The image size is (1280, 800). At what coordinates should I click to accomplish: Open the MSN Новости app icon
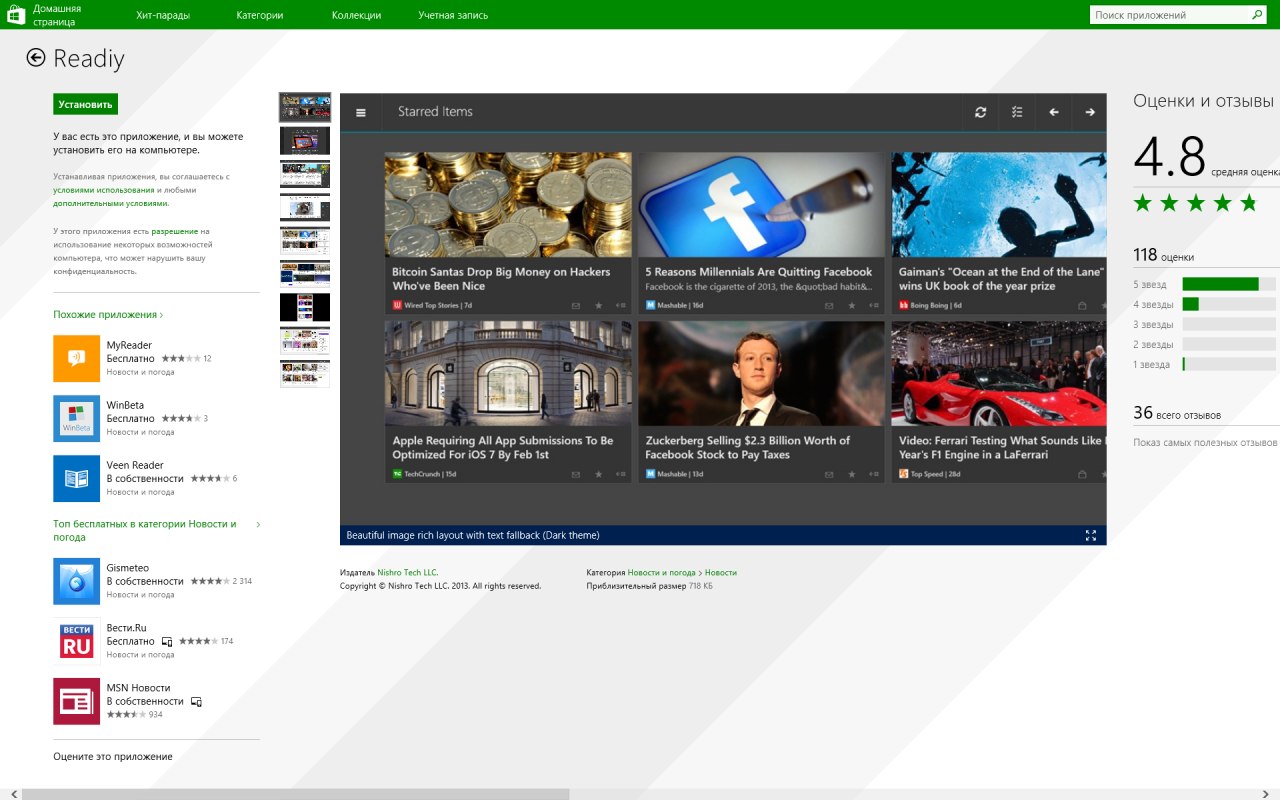(76, 701)
